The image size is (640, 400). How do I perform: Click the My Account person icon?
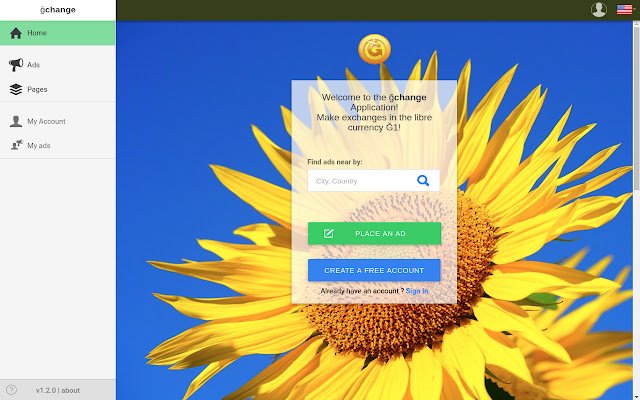coord(16,121)
